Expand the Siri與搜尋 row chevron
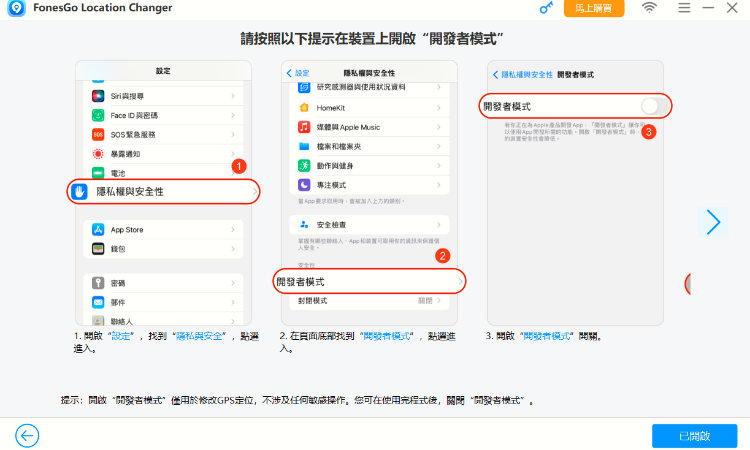The width and height of the screenshot is (750, 450). (x=233, y=96)
